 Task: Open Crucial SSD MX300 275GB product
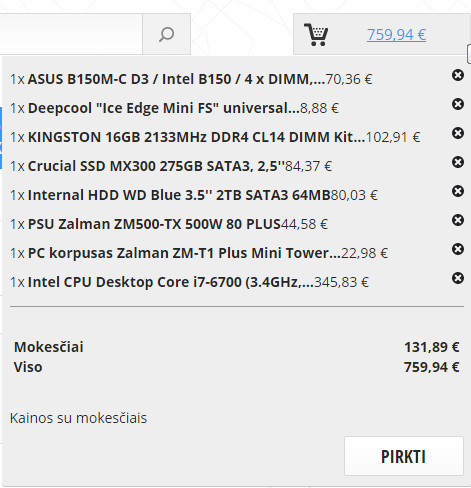click(156, 166)
